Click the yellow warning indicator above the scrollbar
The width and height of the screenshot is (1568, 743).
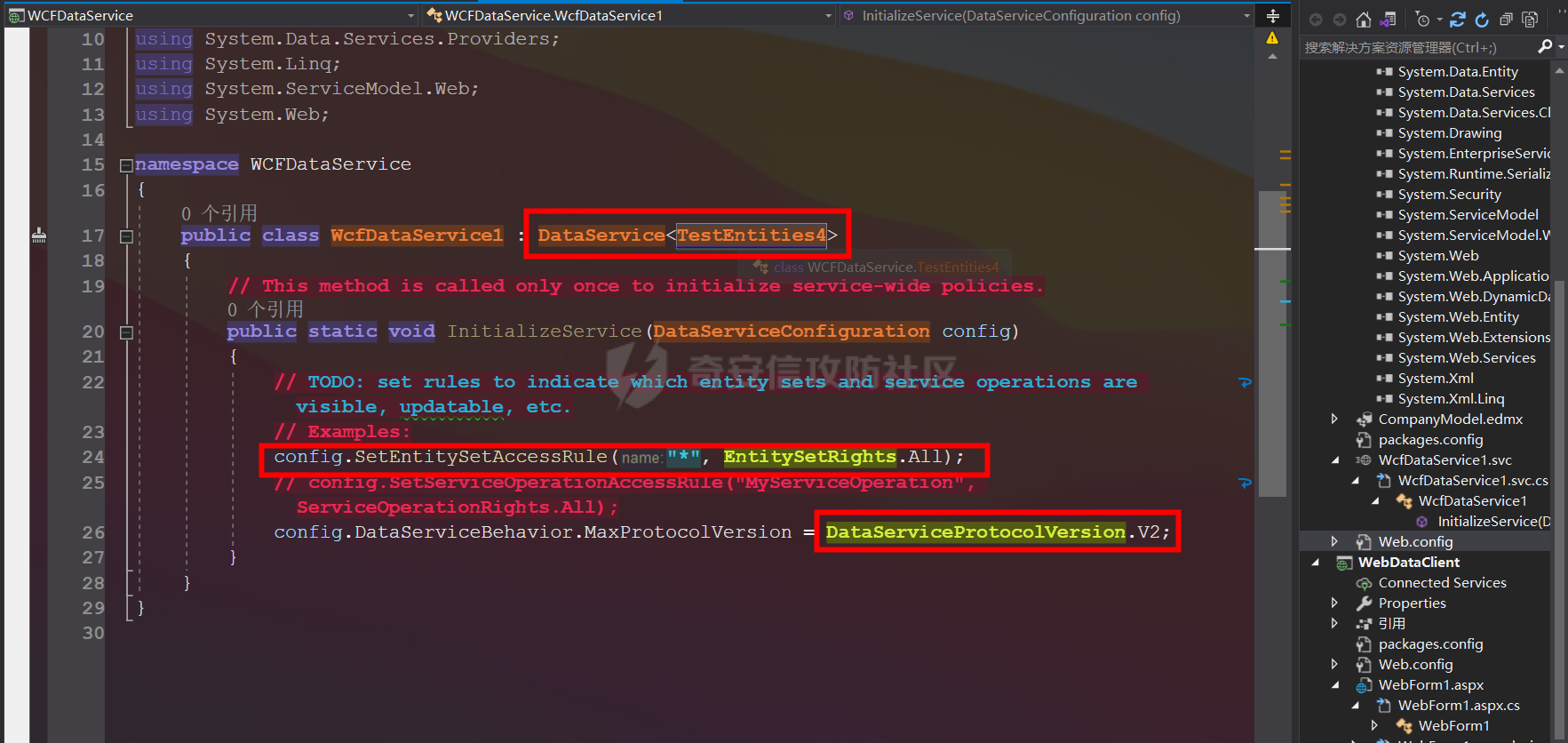pyautogui.click(x=1272, y=38)
